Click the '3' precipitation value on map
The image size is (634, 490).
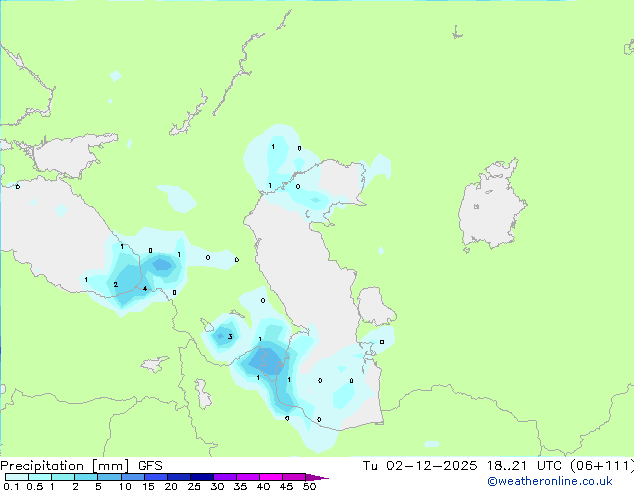click(230, 336)
